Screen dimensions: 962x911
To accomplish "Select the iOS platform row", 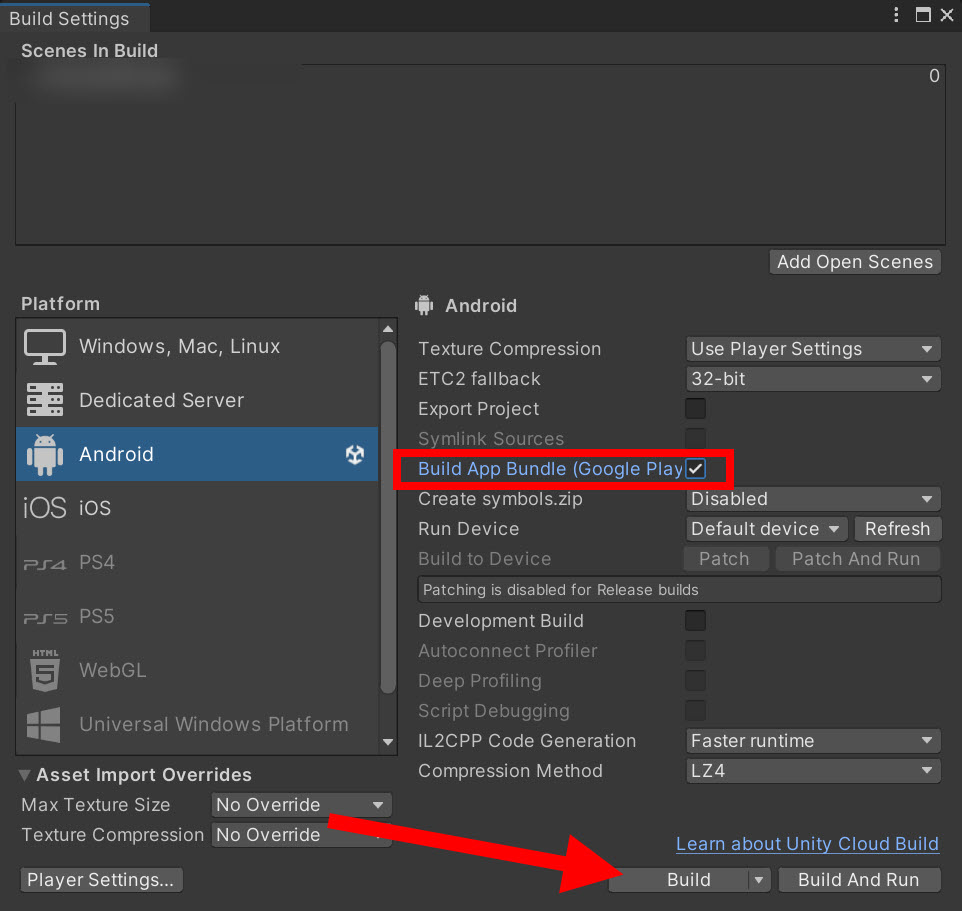I will coord(198,508).
